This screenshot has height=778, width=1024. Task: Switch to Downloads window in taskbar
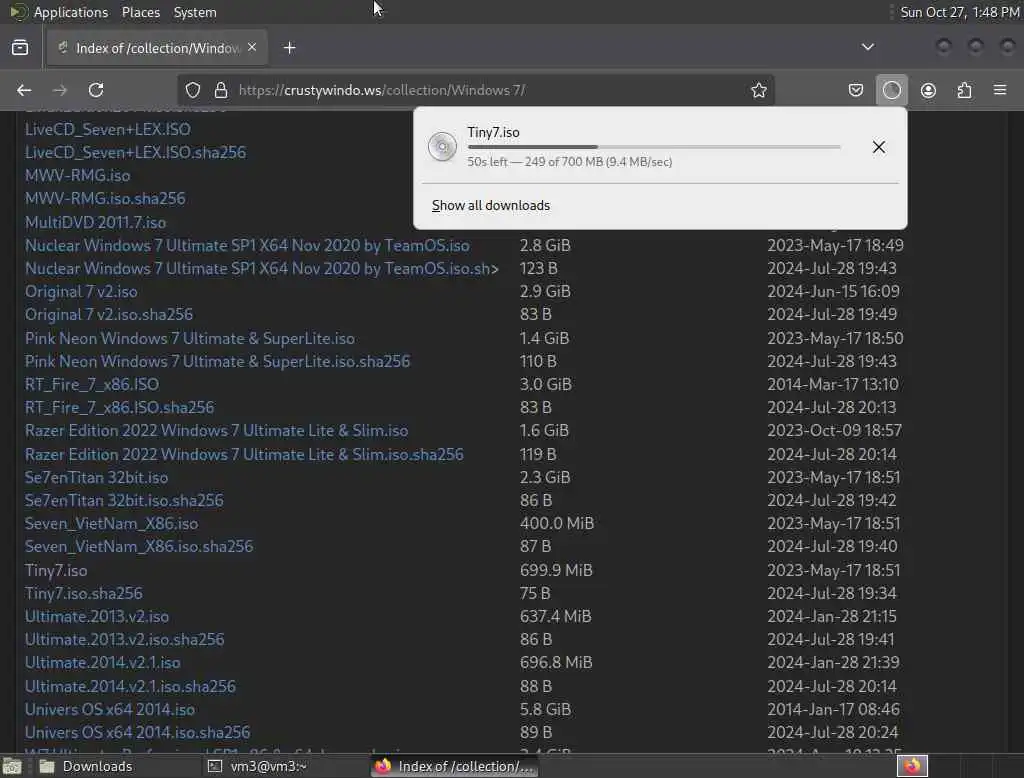(x=98, y=766)
